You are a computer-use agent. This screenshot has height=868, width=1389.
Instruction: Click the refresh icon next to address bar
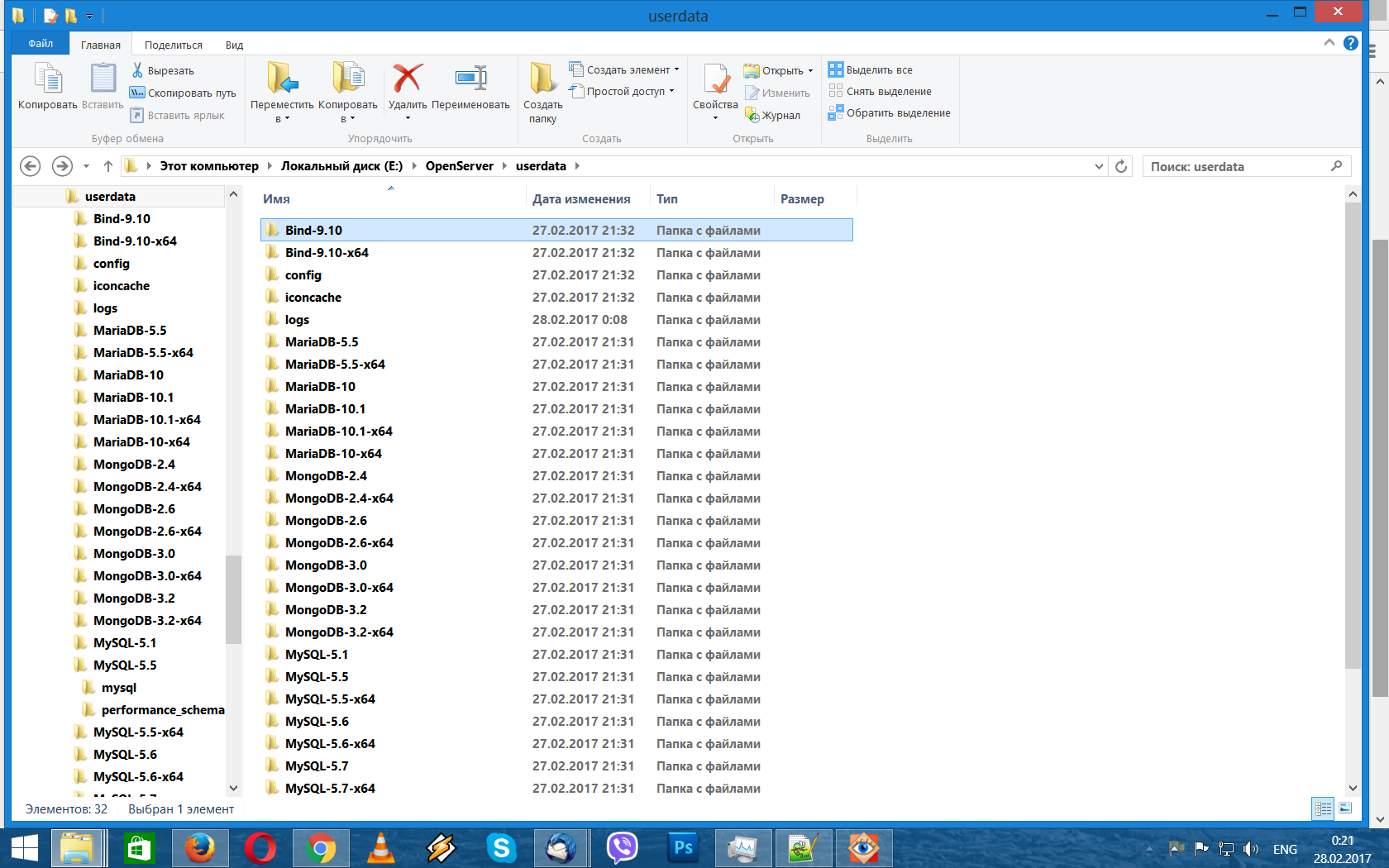(1121, 166)
